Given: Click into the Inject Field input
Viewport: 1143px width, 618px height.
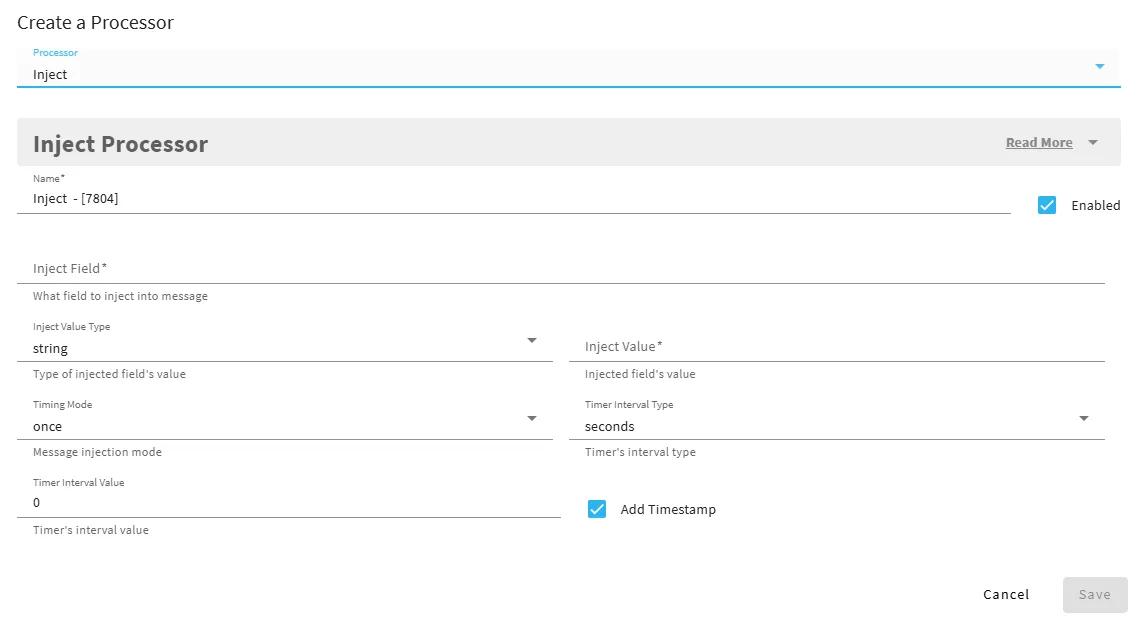Looking at the screenshot, I should [561, 268].
